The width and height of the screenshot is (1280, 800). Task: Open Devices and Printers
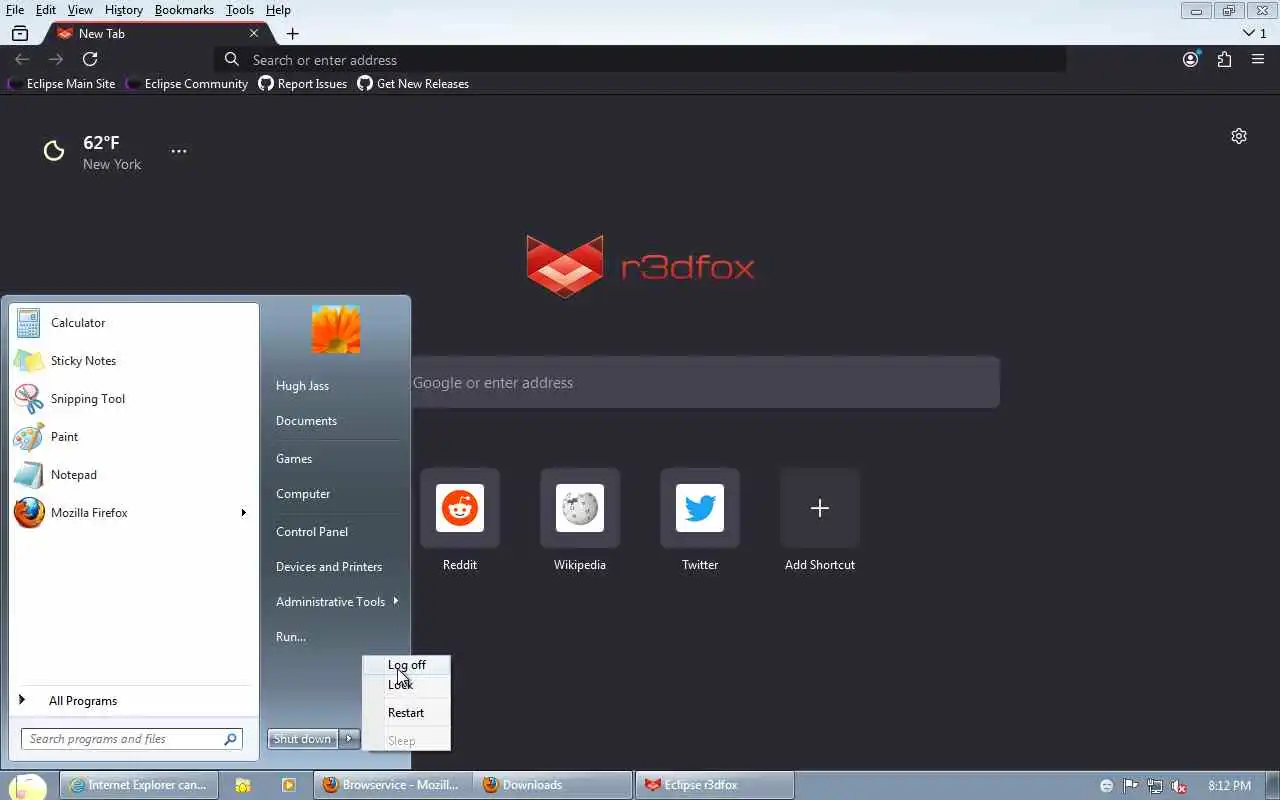click(x=329, y=567)
